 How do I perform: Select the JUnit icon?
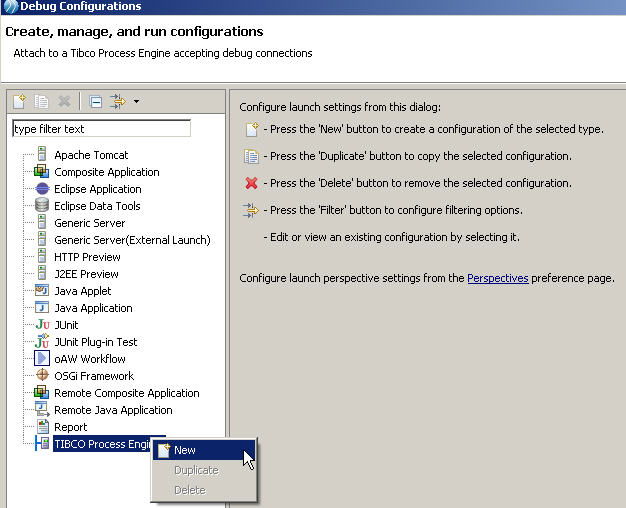click(42, 325)
